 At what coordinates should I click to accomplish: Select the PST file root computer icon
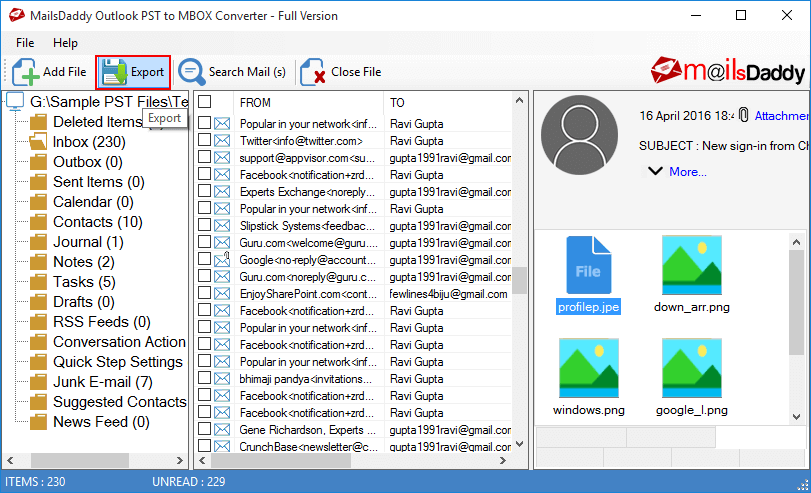pyautogui.click(x=15, y=101)
